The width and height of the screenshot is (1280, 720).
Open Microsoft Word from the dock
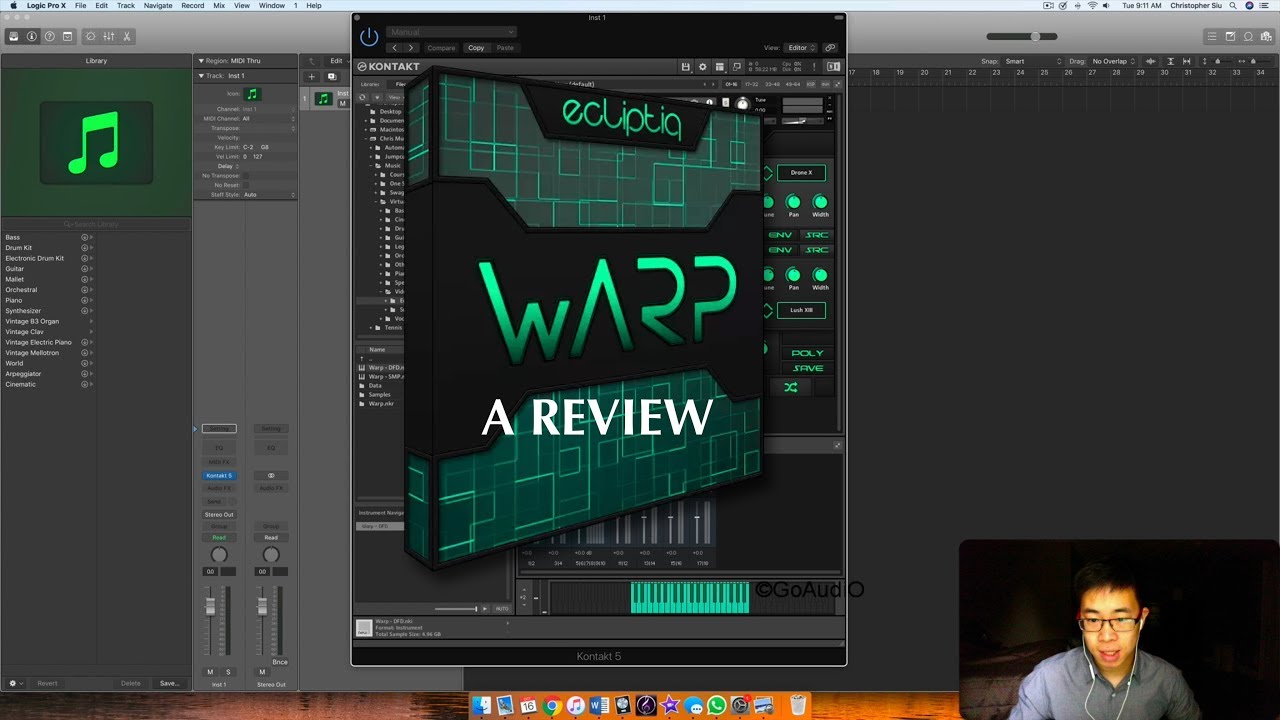click(x=598, y=706)
